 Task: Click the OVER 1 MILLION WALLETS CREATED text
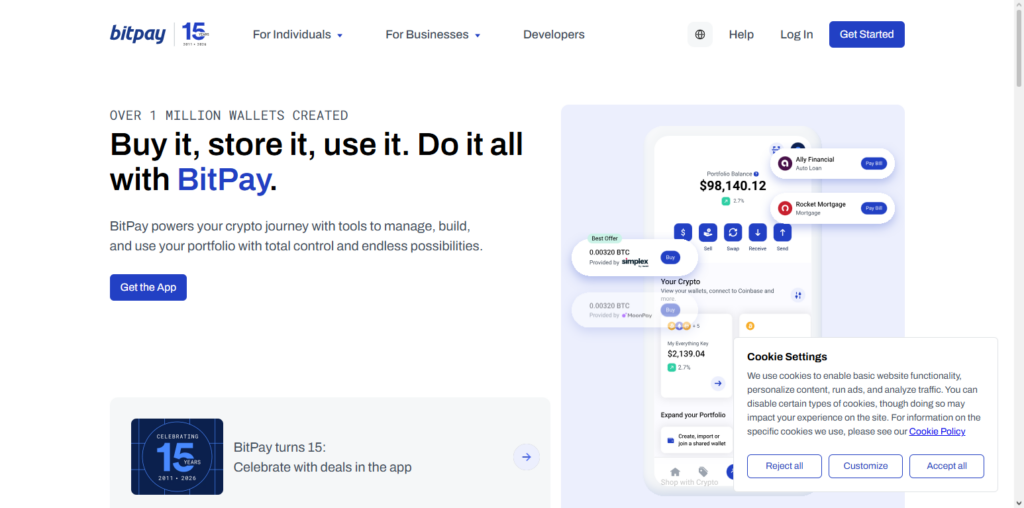[229, 116]
